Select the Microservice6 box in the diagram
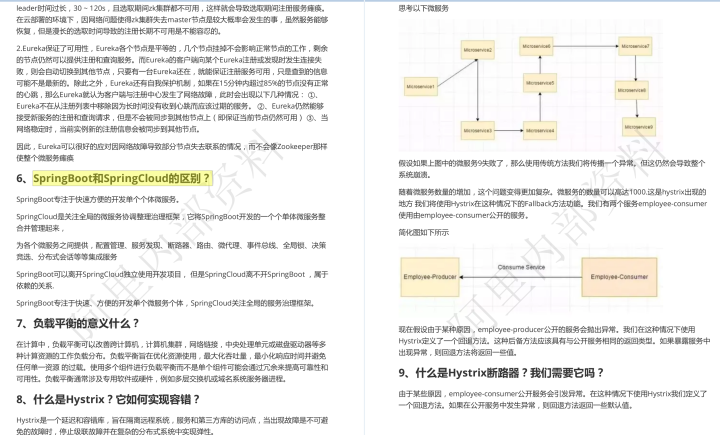Viewport: 720px width, 435px height. (536, 46)
